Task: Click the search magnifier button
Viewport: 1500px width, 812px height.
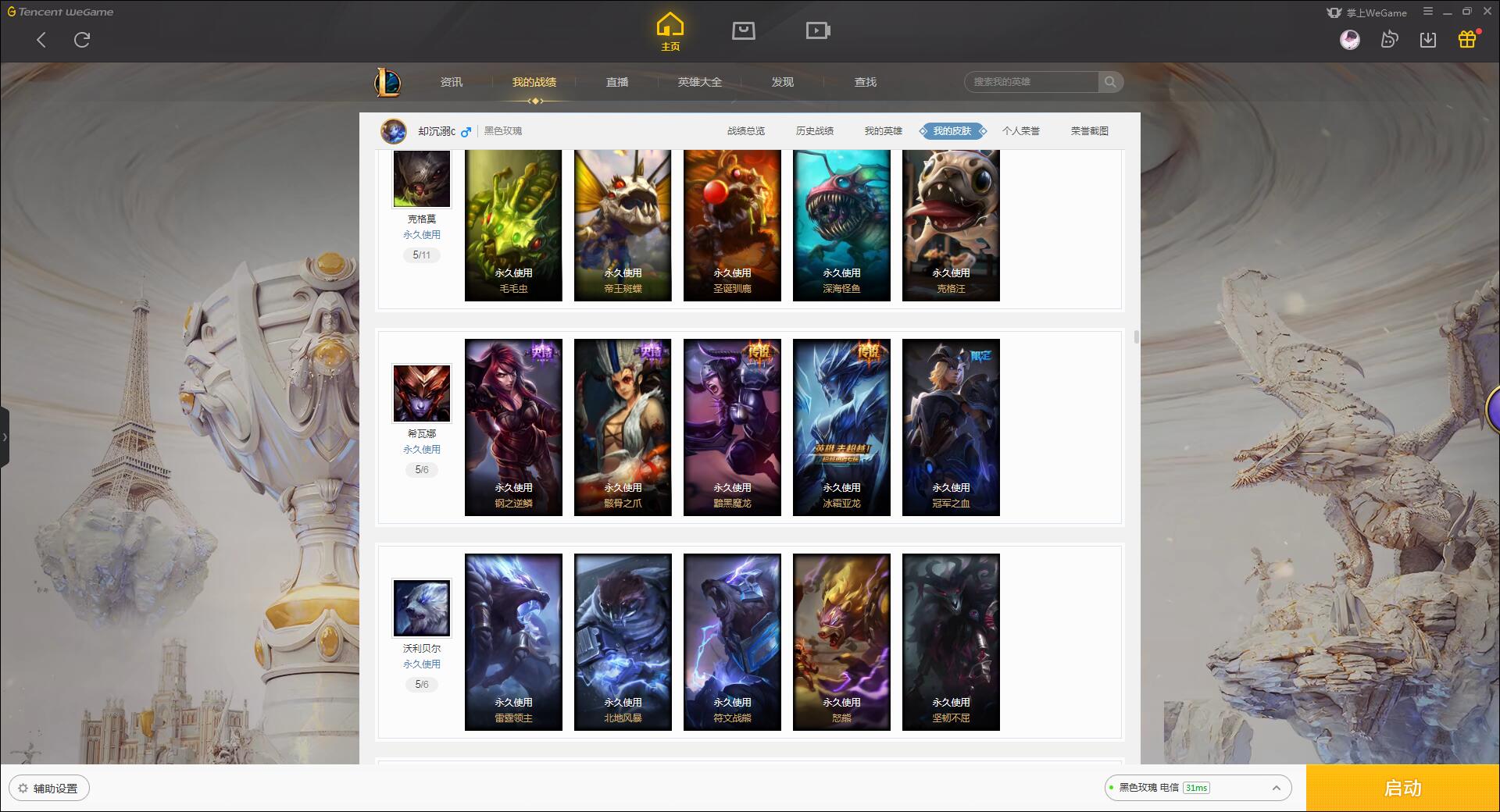Action: point(1110,82)
